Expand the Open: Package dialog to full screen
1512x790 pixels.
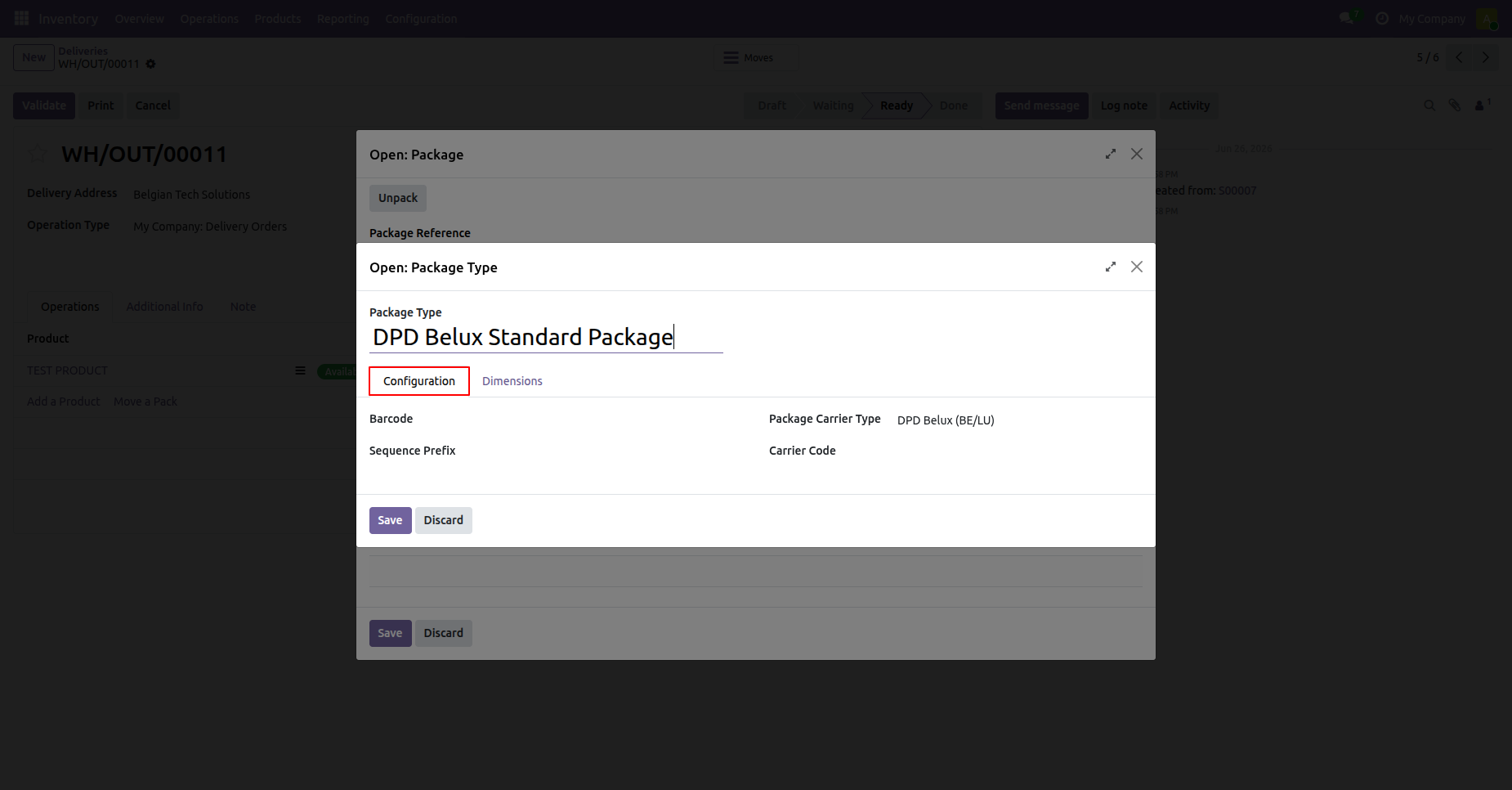tap(1111, 154)
